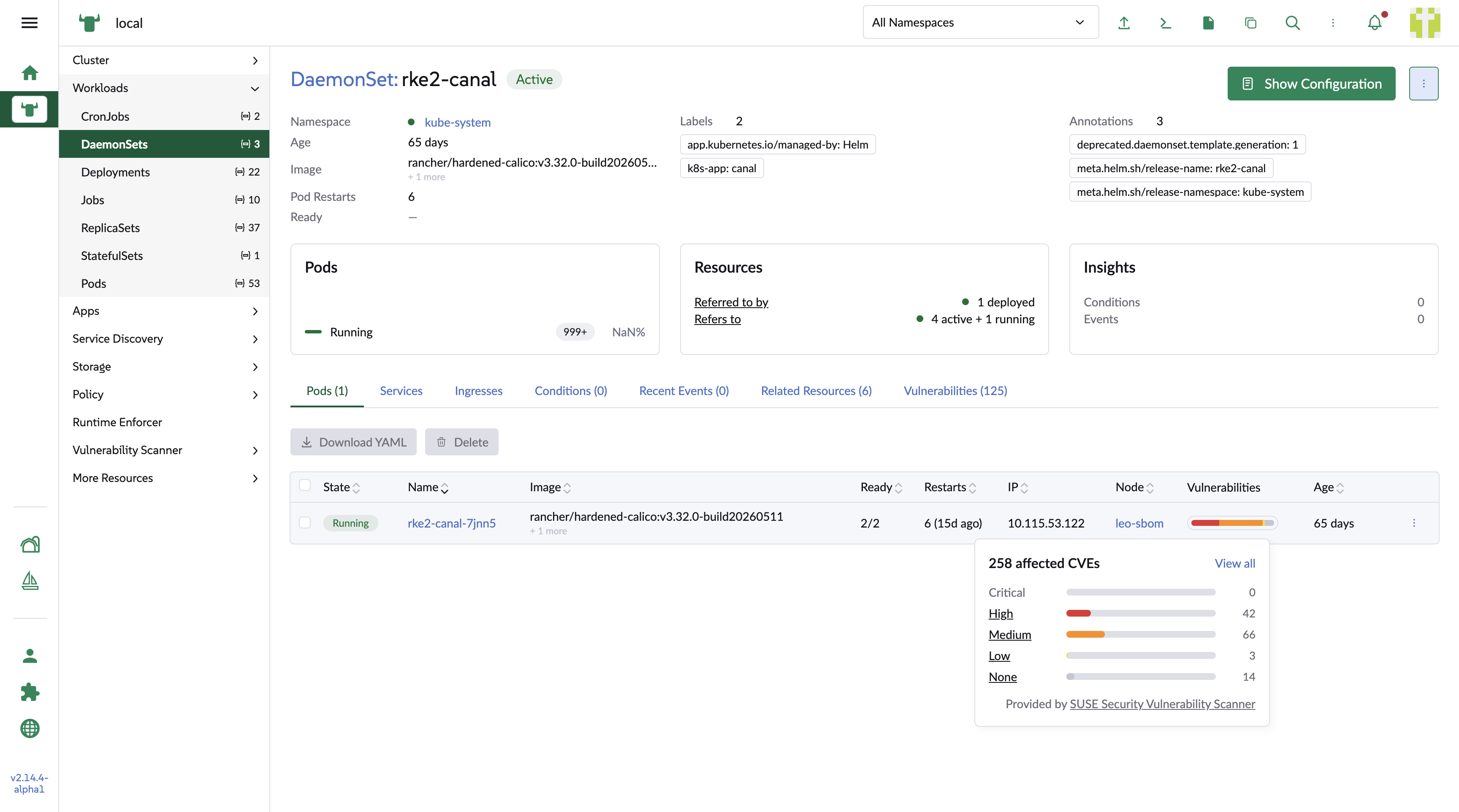This screenshot has height=812, width=1459.
Task: Select the rke2-canal-7jnn5 row checkbox
Action: point(305,522)
